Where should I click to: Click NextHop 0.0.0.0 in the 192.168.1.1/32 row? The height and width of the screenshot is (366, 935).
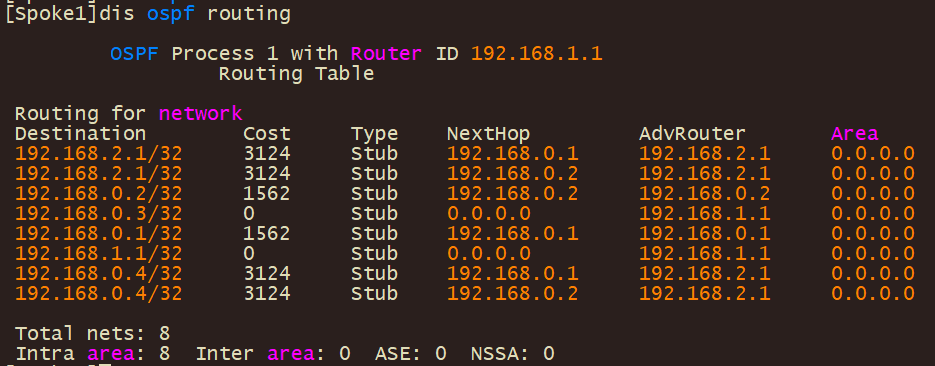coord(488,253)
